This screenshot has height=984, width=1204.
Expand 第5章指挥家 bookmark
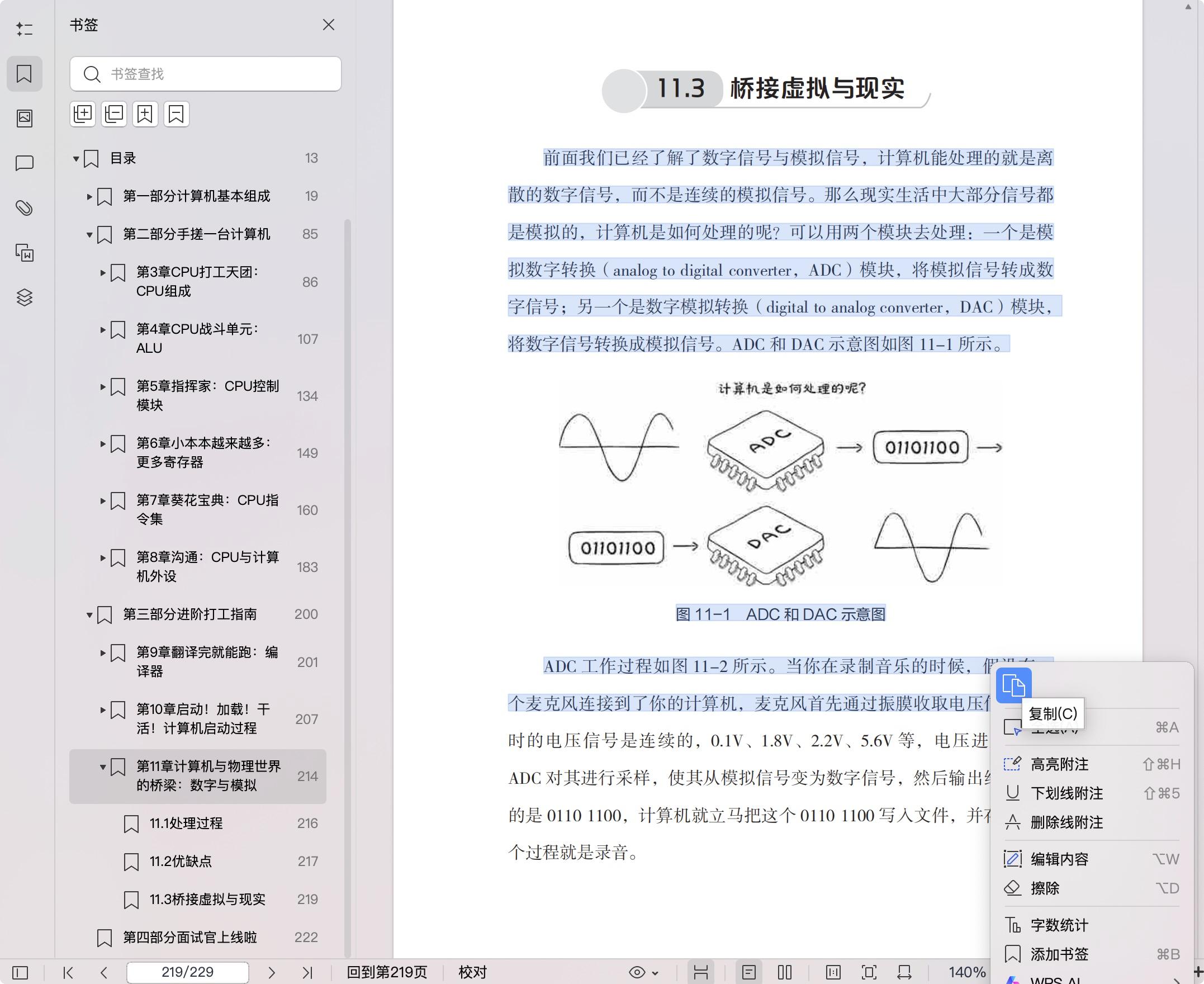[x=102, y=386]
